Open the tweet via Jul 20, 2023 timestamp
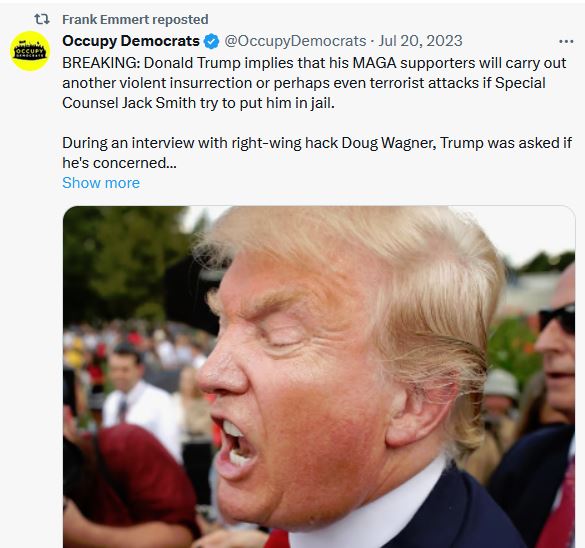This screenshot has height=548, width=585. click(420, 41)
